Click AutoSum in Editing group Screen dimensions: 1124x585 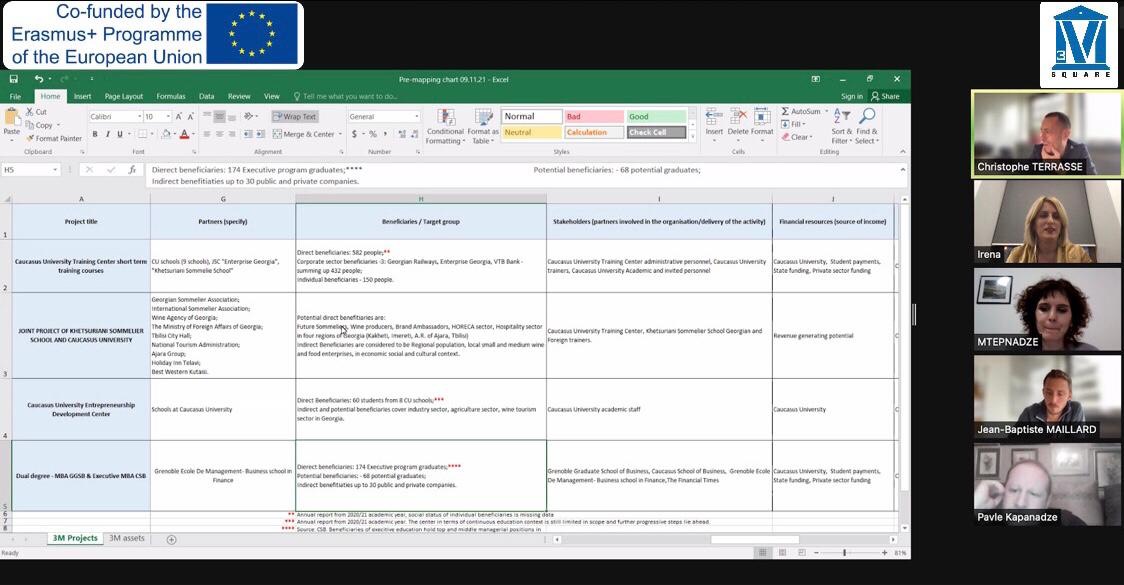tap(801, 111)
